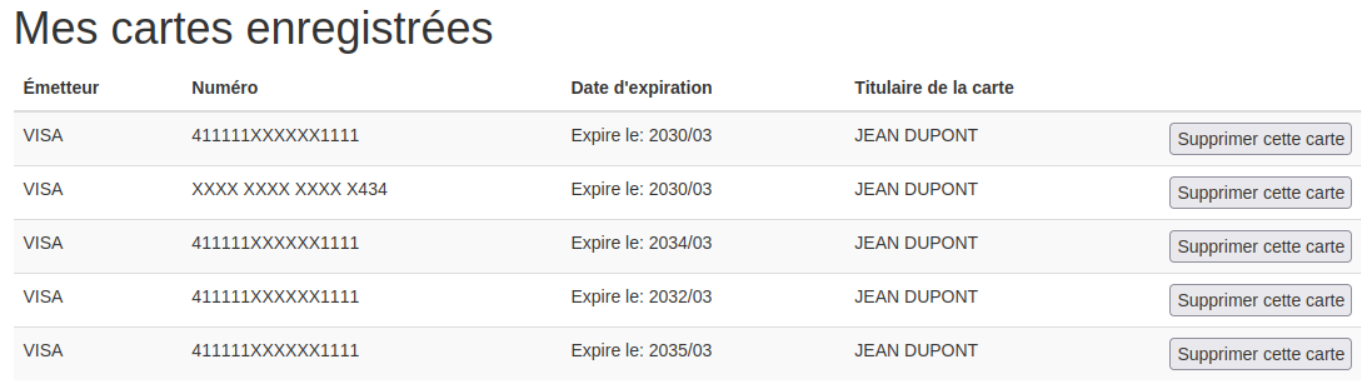
Task: Click VISA in the X434 card row
Action: [43, 188]
